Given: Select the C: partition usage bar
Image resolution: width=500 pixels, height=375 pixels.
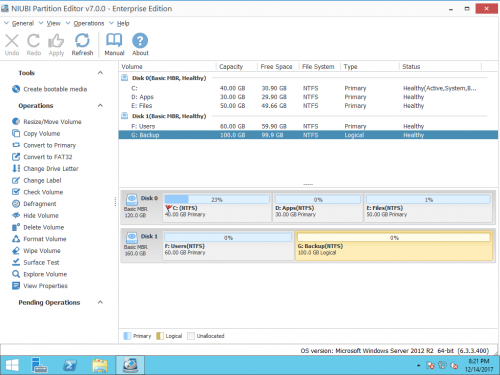Looking at the screenshot, I should pyautogui.click(x=217, y=199).
